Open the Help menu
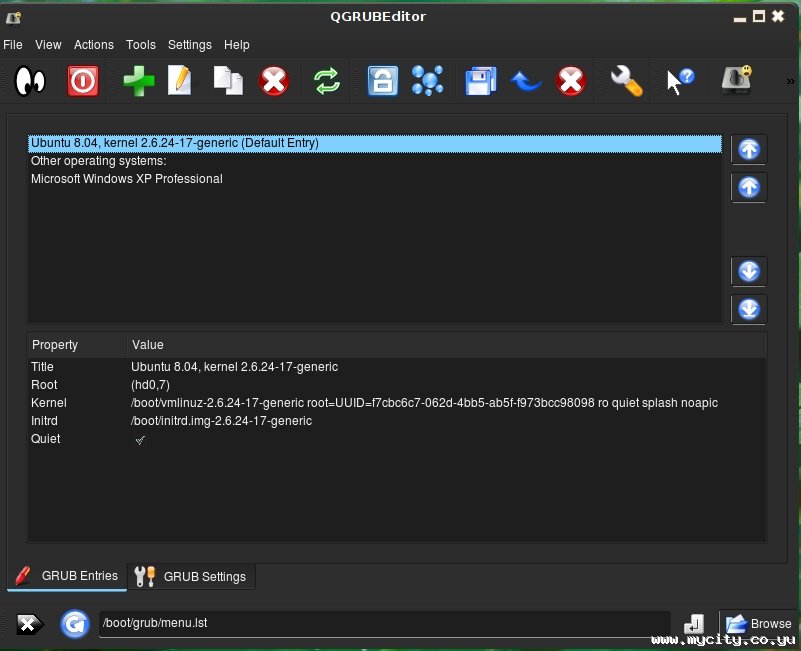Viewport: 801px width, 651px height. pos(237,45)
